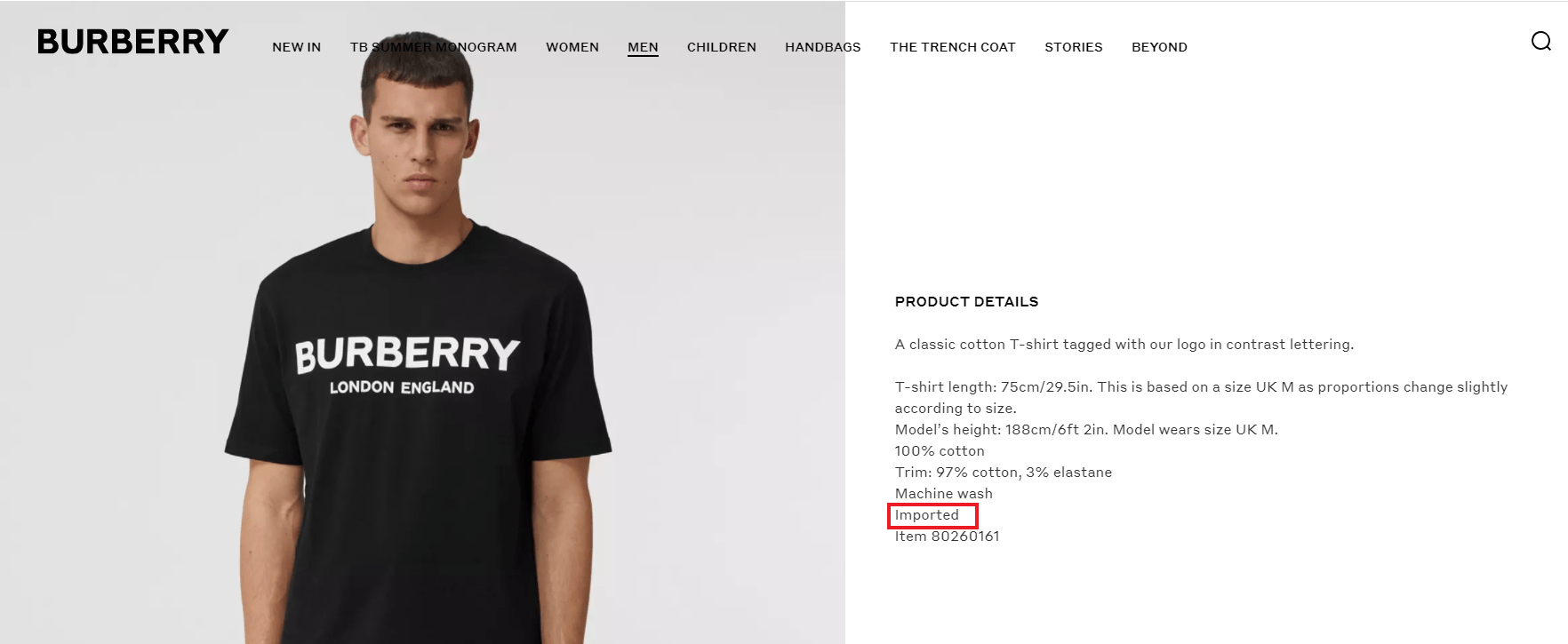Select the PRODUCT DETAILS heading
The image size is (1568, 644).
click(x=966, y=302)
